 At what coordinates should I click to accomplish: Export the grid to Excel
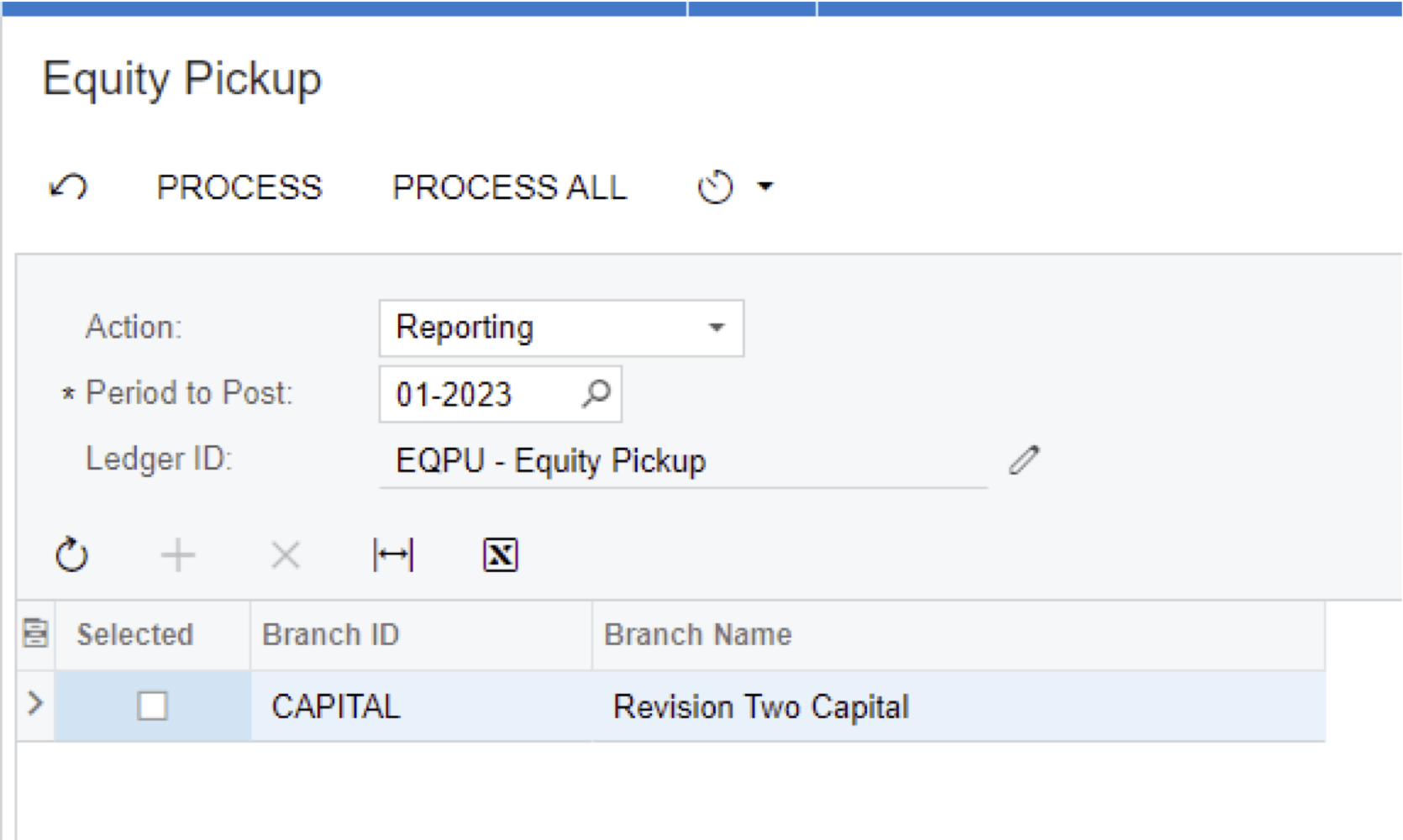click(499, 554)
